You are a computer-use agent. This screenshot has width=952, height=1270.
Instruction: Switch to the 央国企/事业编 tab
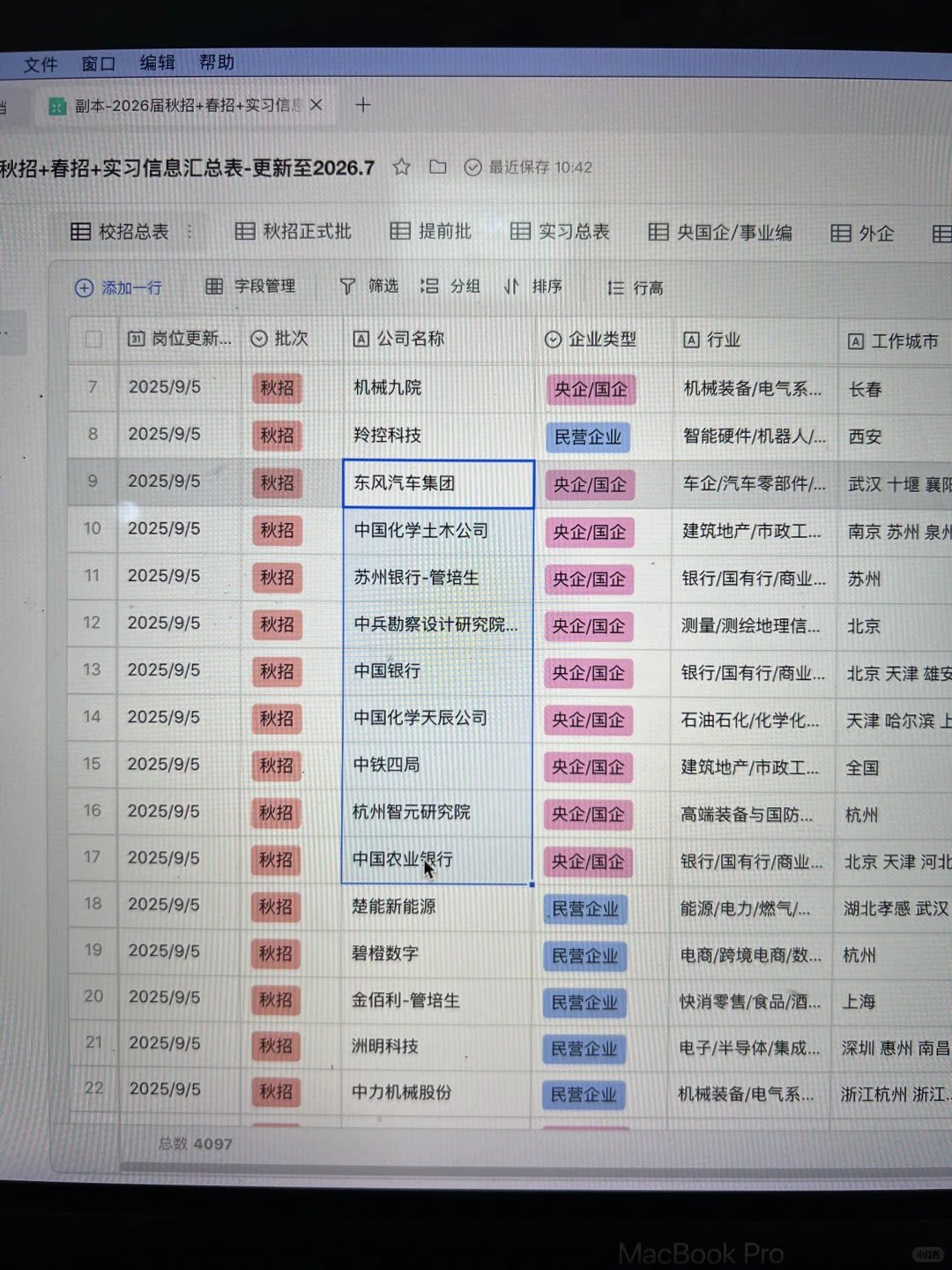click(x=721, y=232)
